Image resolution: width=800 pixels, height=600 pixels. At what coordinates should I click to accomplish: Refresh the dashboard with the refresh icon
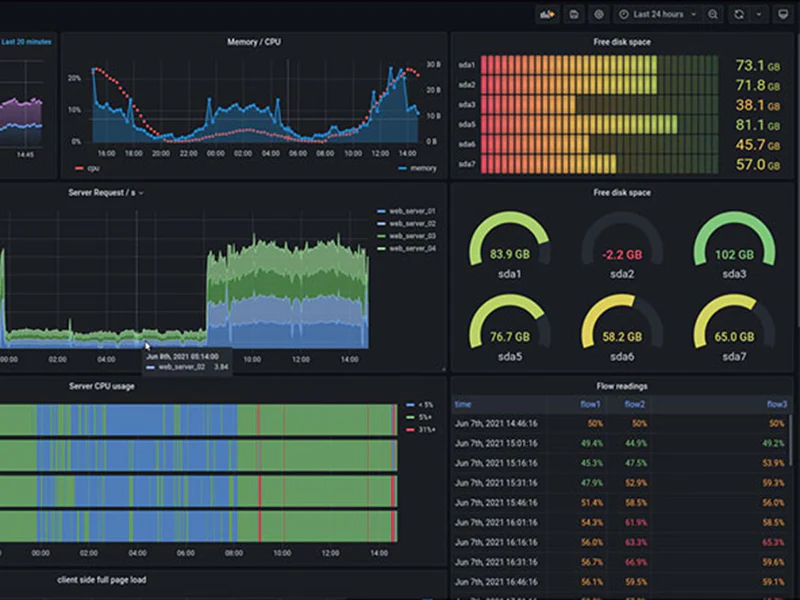[x=739, y=14]
